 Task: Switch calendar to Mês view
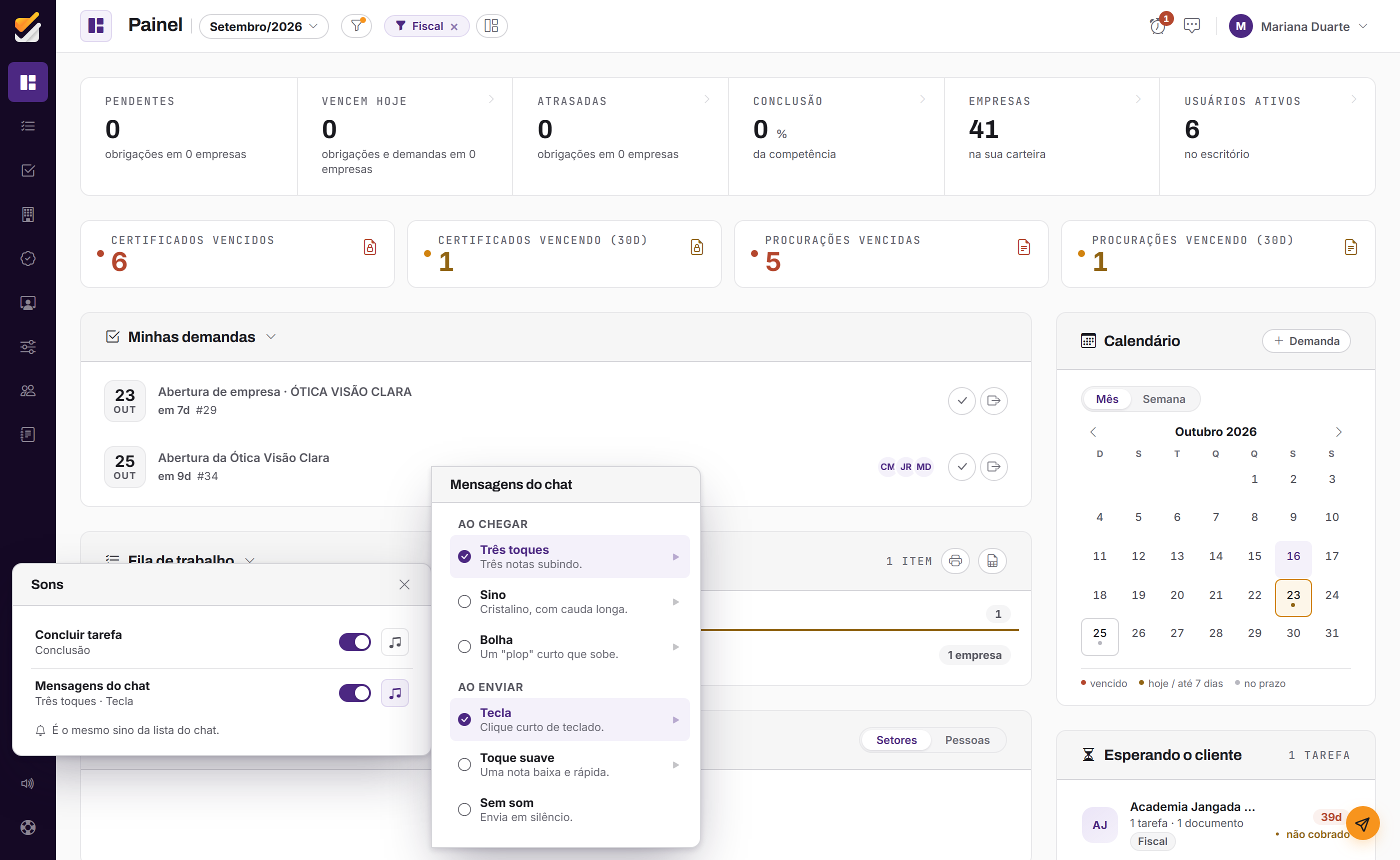1106,398
